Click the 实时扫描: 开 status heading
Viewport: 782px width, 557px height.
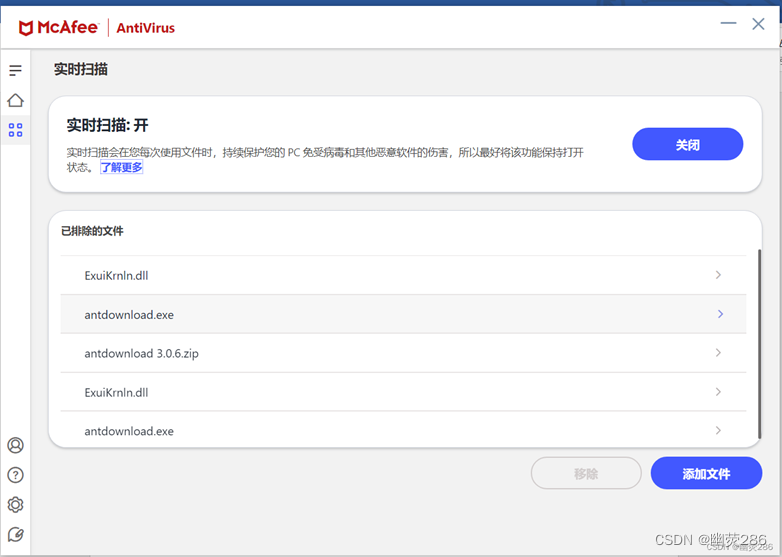(x=108, y=125)
